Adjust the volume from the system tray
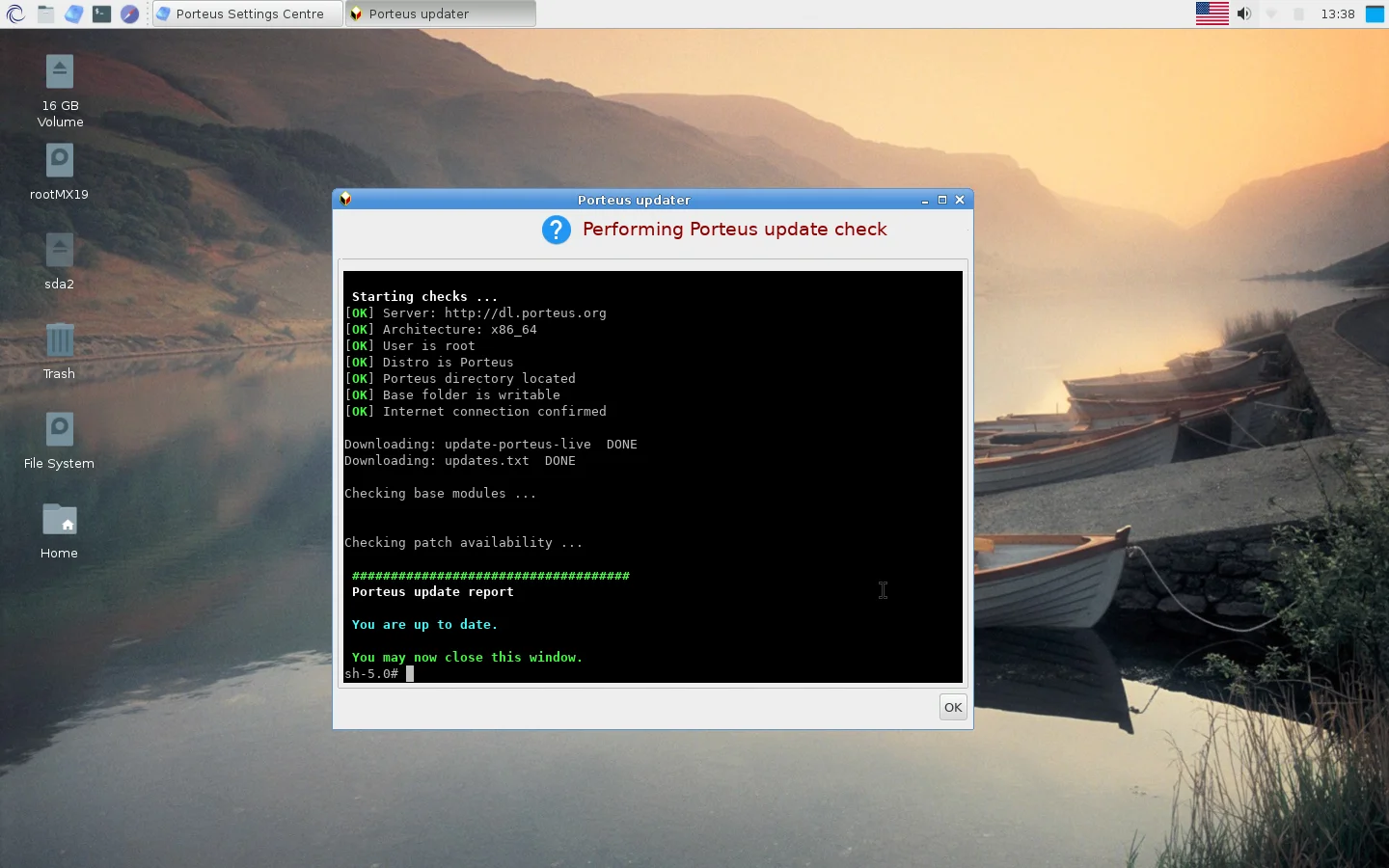 point(1244,14)
